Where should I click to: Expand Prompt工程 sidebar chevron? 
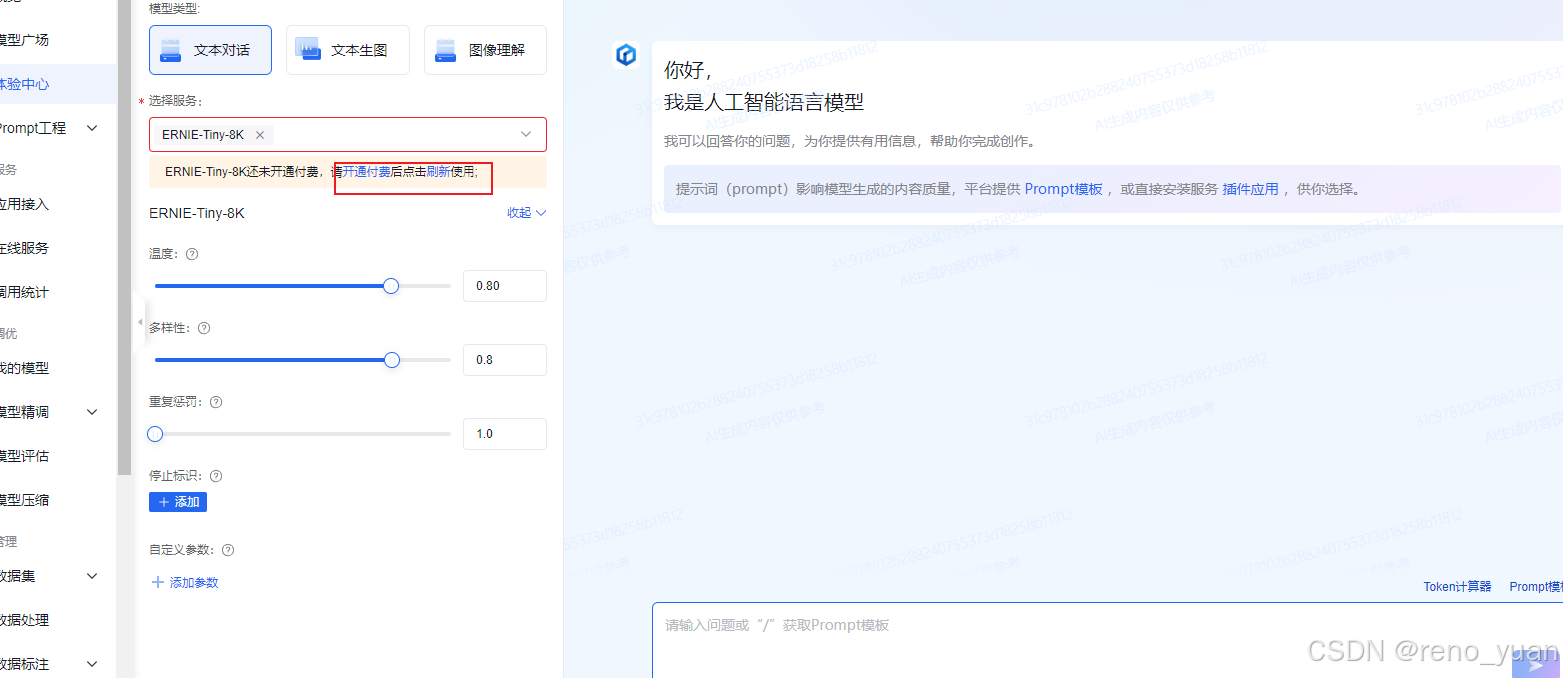pyautogui.click(x=92, y=128)
